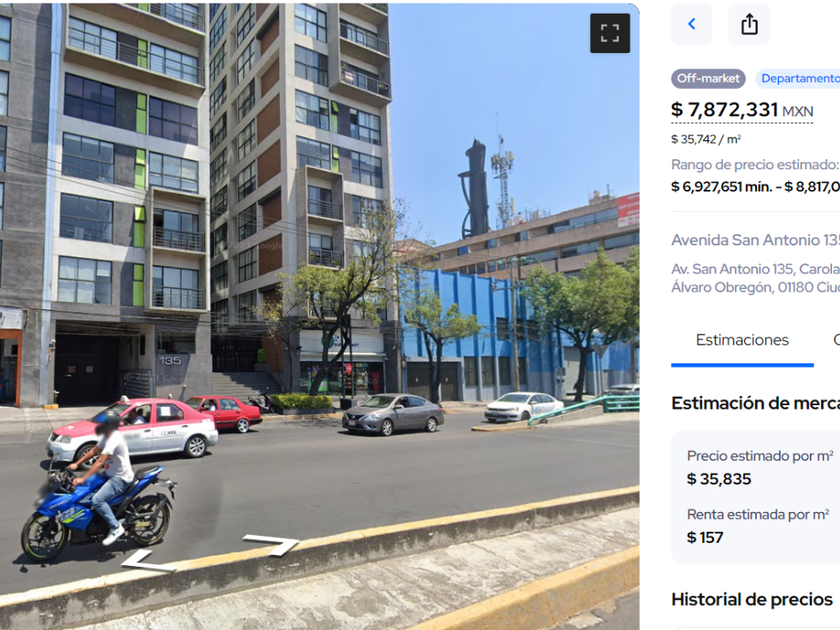
Task: Click the $35,742 / m² price label
Action: [706, 139]
